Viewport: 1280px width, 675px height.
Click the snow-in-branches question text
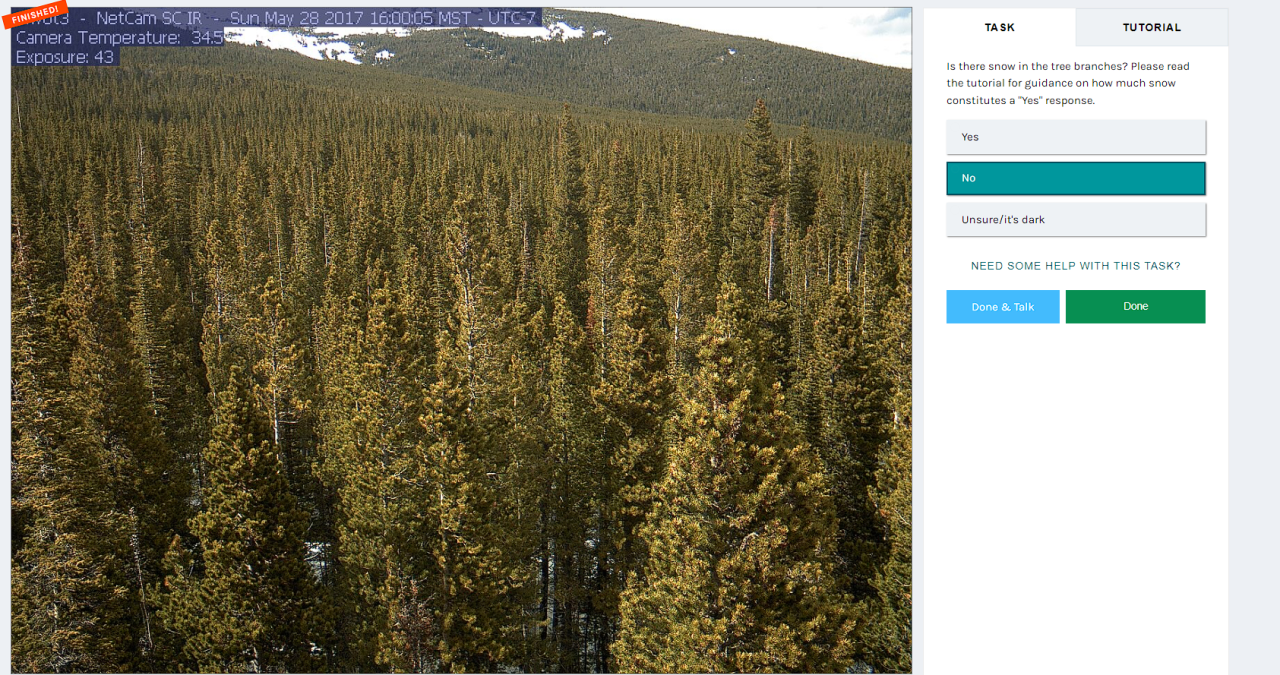point(1068,83)
